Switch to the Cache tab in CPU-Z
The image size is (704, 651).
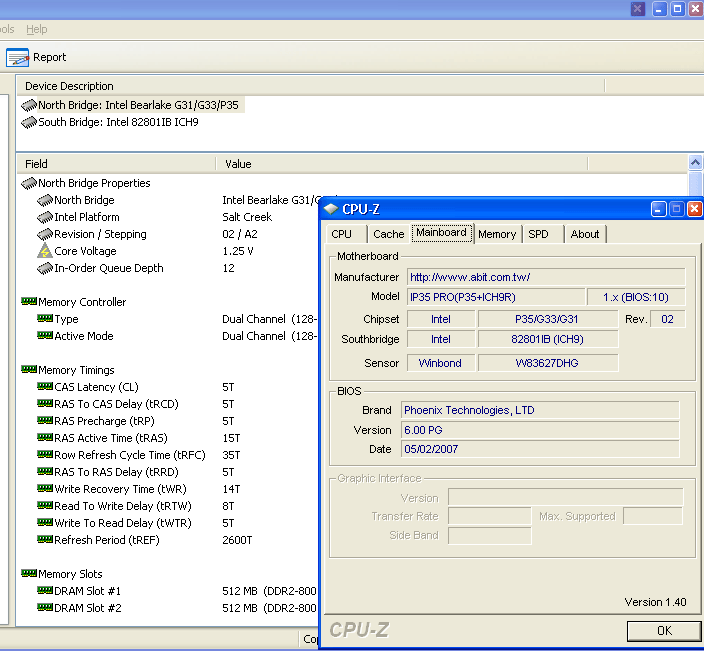tap(389, 234)
